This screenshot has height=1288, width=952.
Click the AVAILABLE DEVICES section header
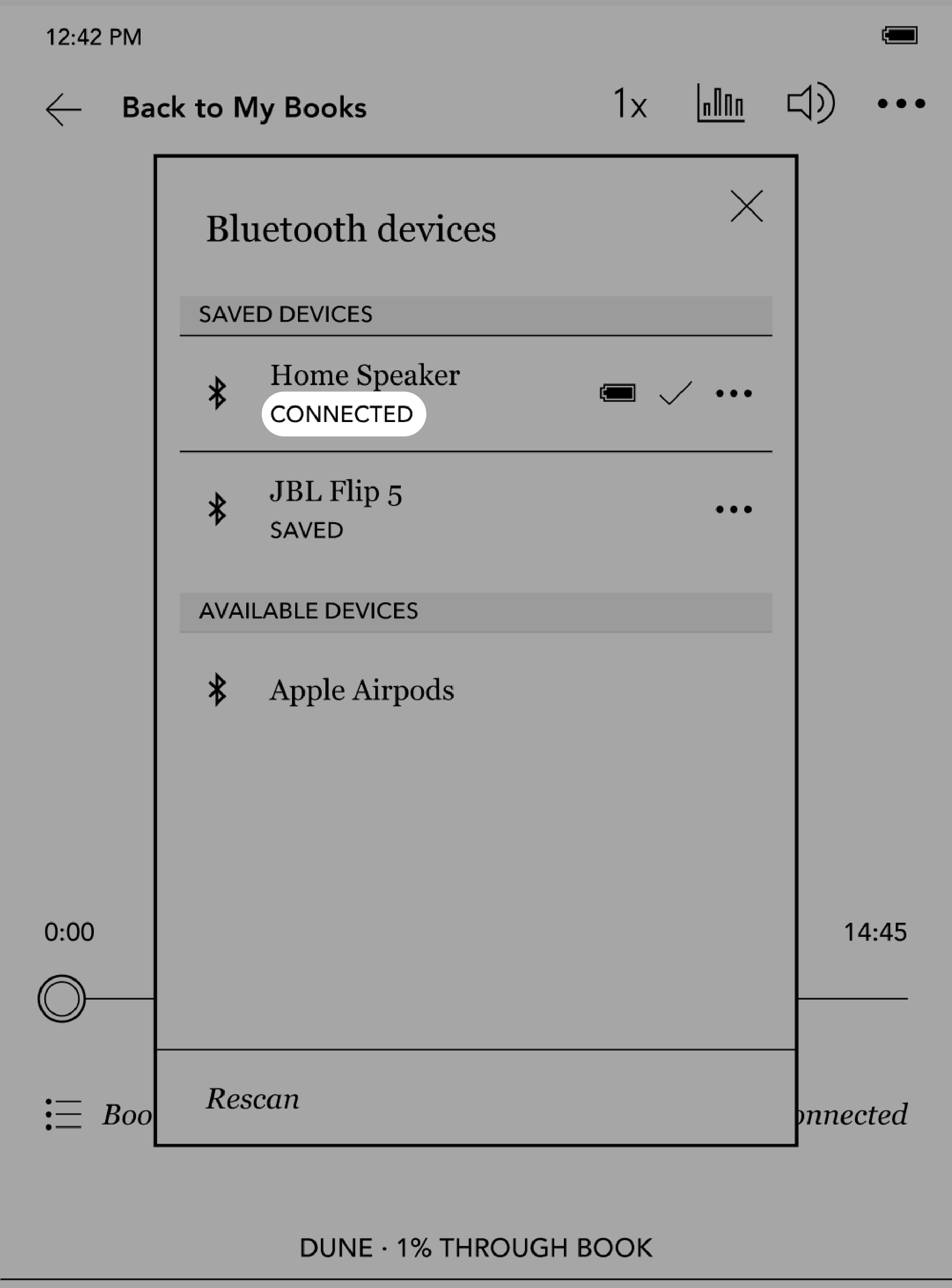(x=476, y=610)
